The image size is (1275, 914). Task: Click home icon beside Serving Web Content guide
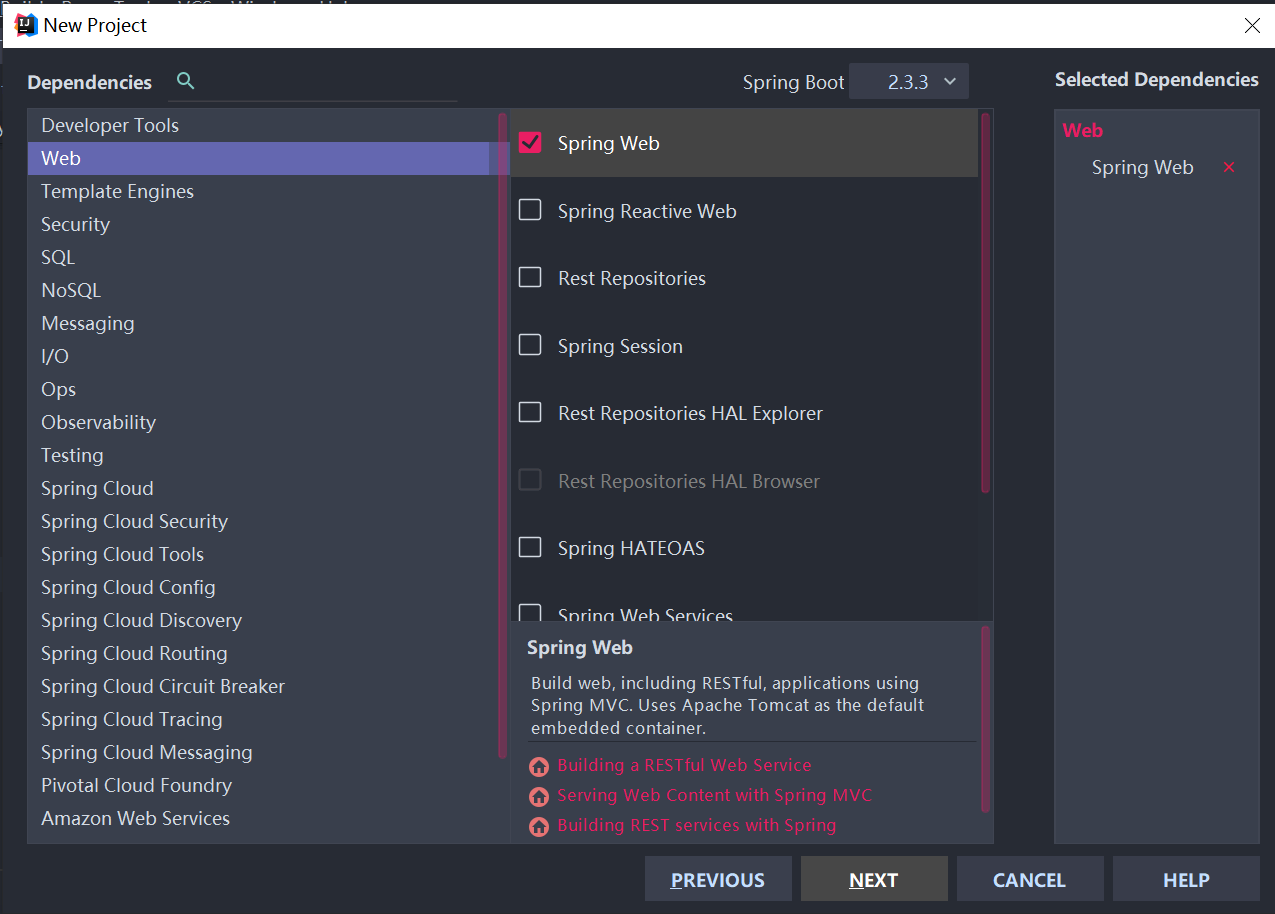539,797
